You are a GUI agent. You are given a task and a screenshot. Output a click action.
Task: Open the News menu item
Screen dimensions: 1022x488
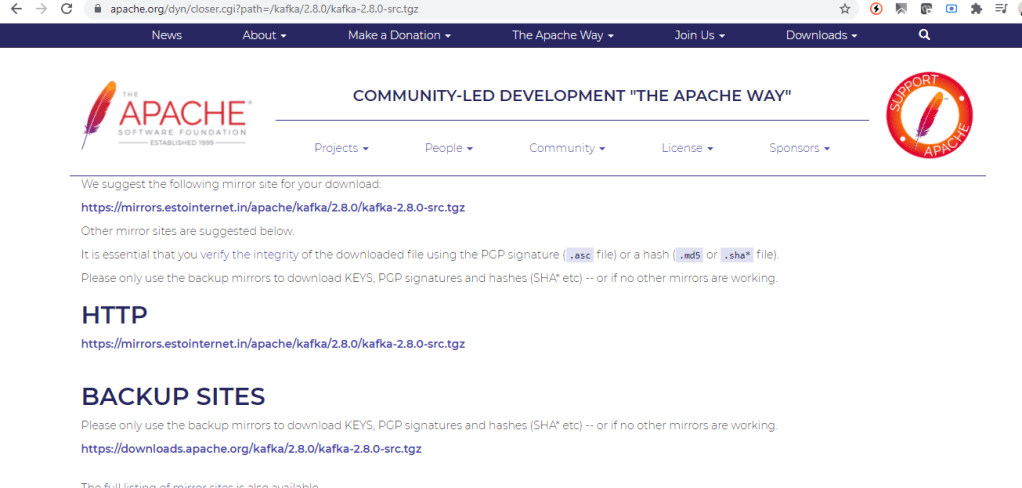coord(167,35)
